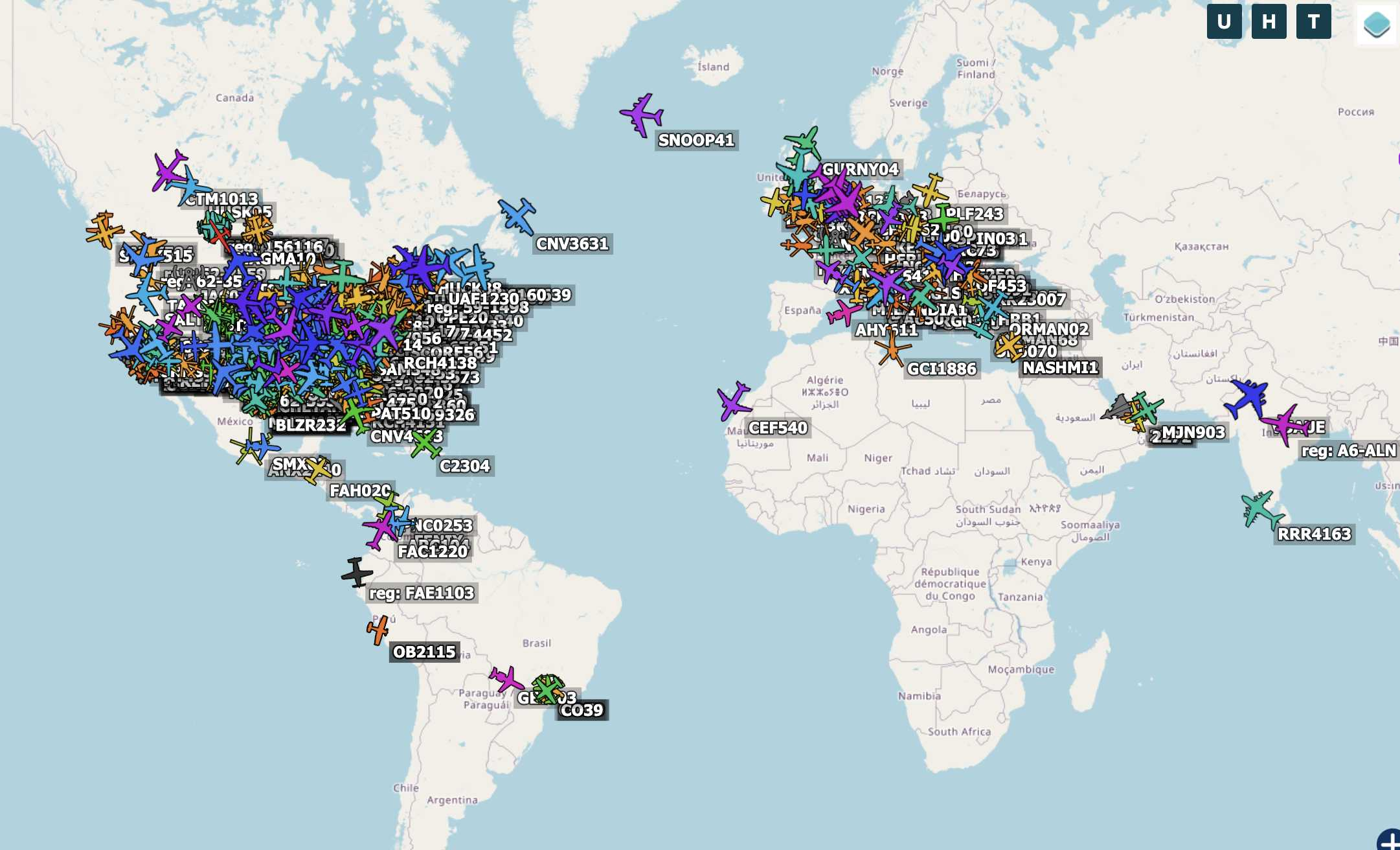Select the CTM1013 callsign label
This screenshot has height=850, width=1400.
221,199
